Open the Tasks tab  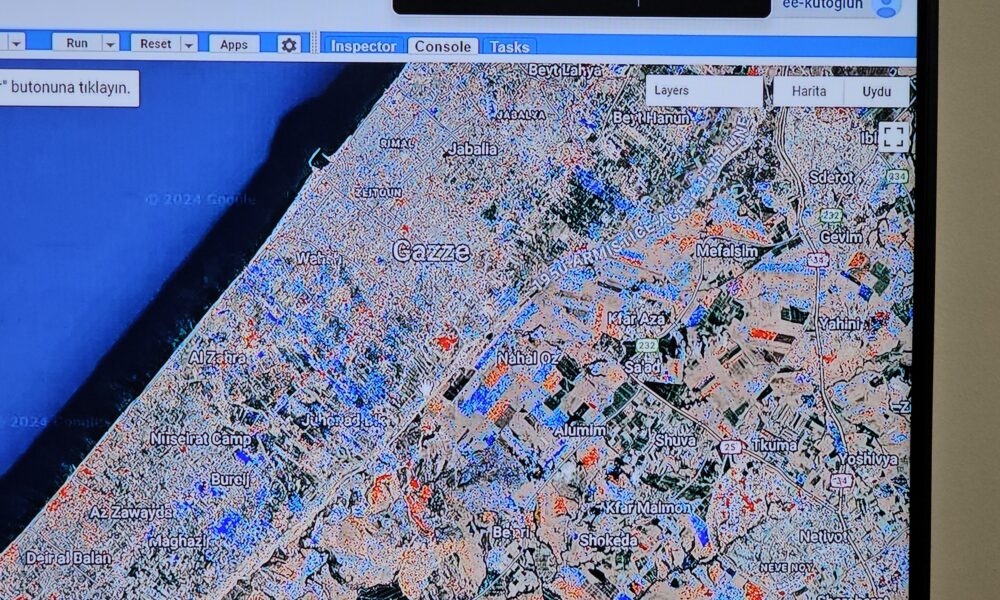pyautogui.click(x=509, y=46)
